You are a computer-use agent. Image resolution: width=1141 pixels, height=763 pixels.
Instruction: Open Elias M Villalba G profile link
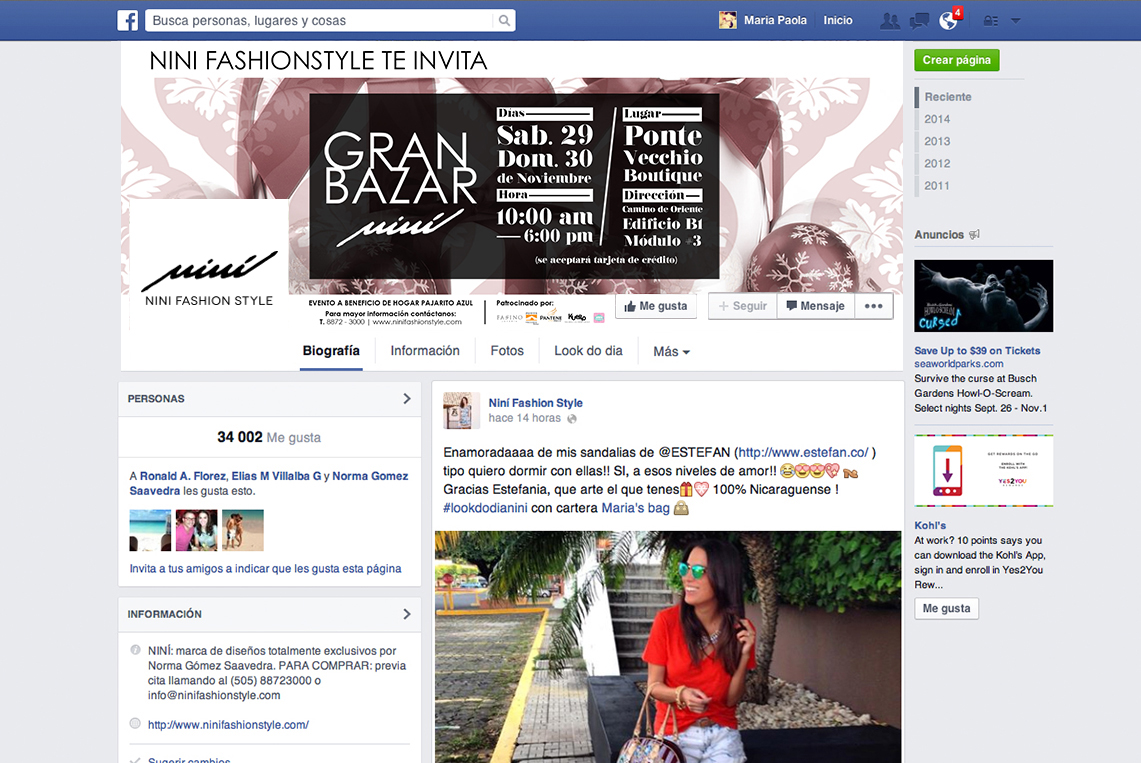[x=276, y=476]
